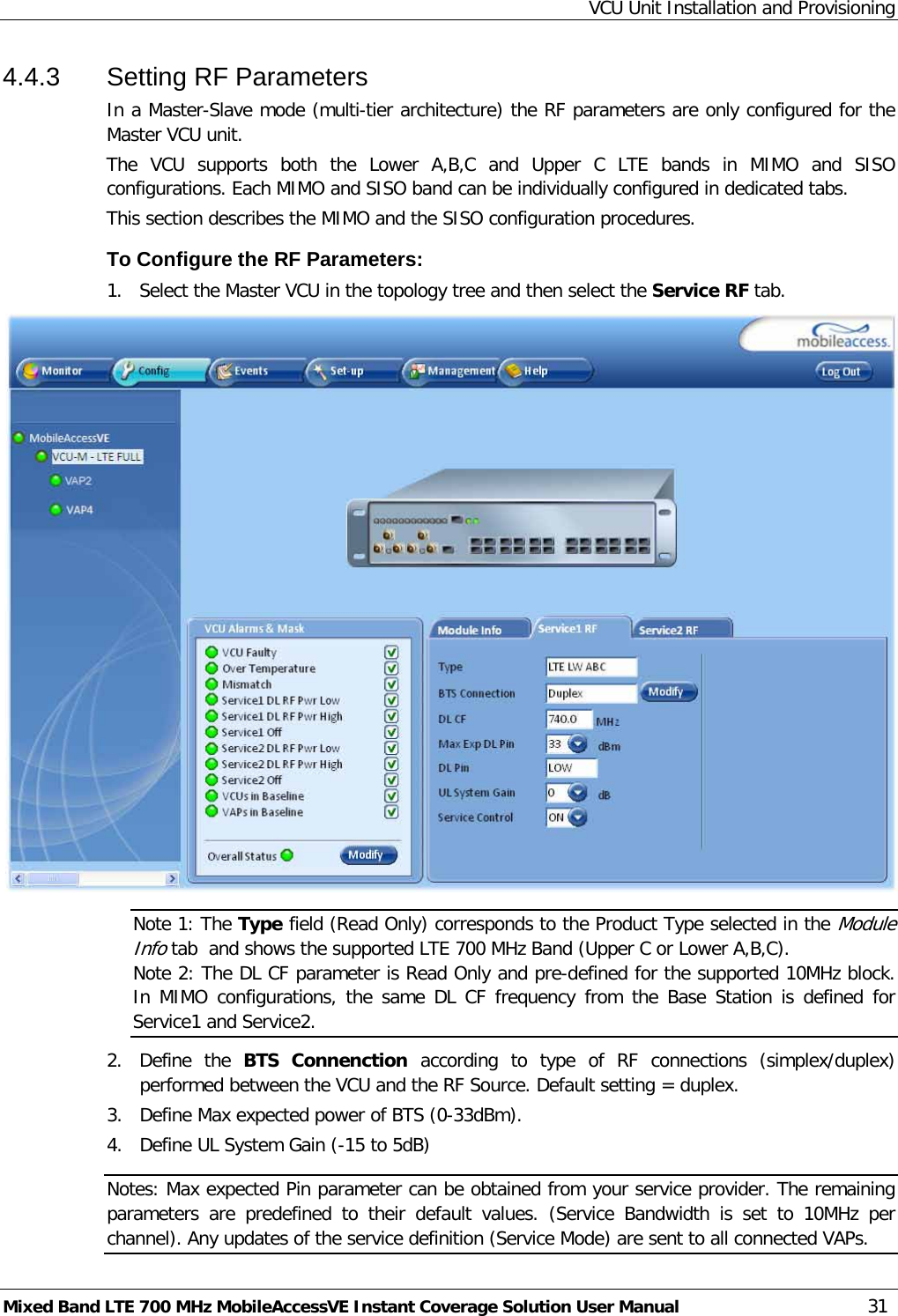The width and height of the screenshot is (898, 1316).
Task: Click Over Temperature green alarm indicator
Action: coord(212,668)
